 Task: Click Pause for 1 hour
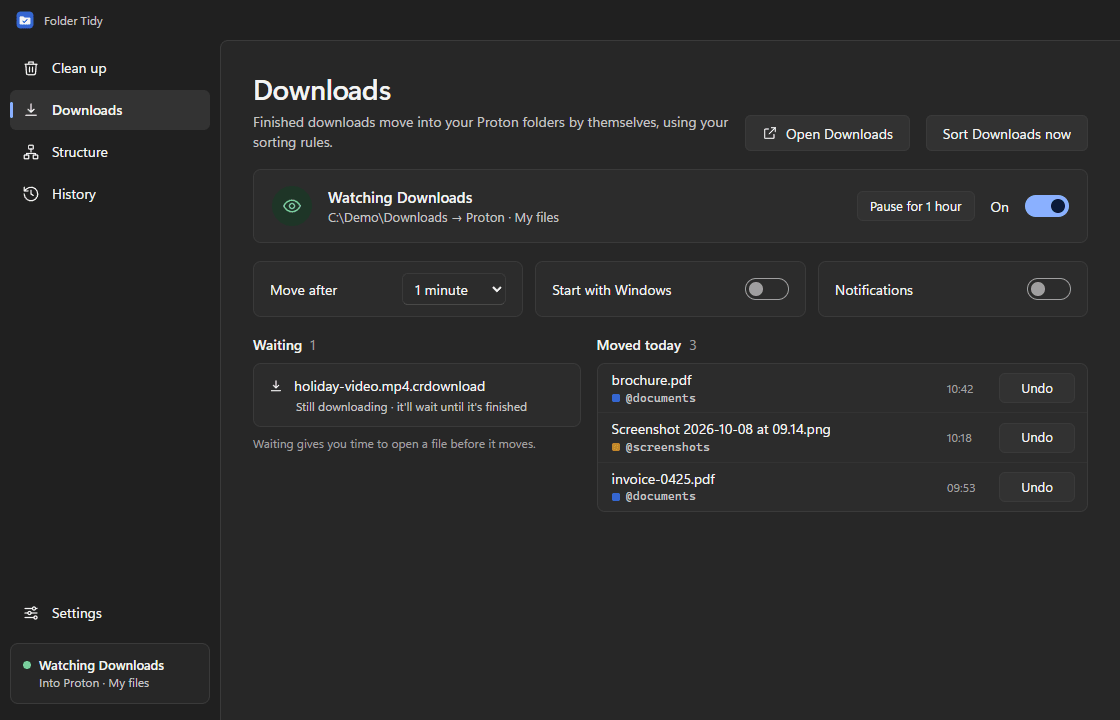click(916, 206)
